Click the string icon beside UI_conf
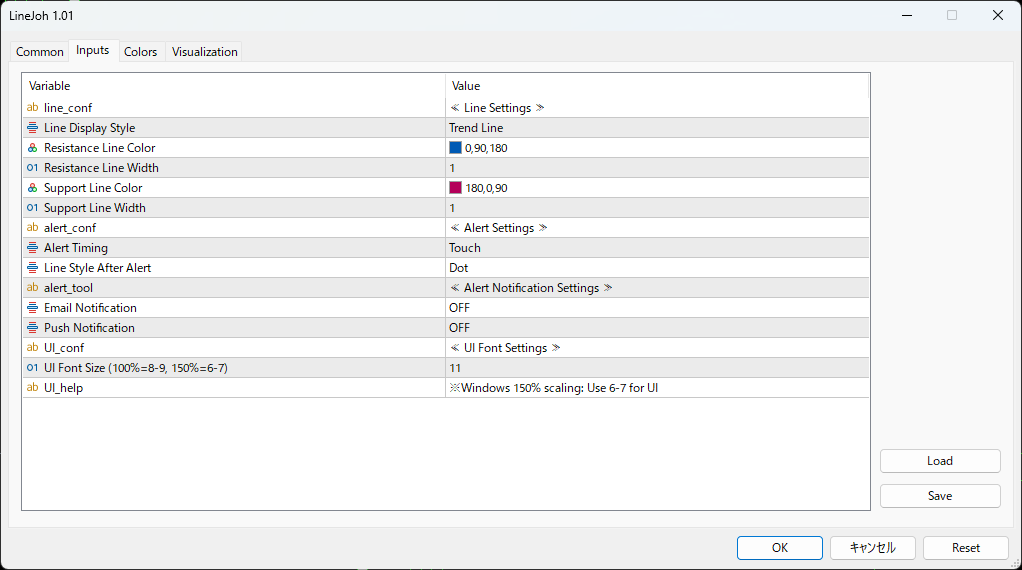Image resolution: width=1022 pixels, height=570 pixels. pyautogui.click(x=33, y=347)
